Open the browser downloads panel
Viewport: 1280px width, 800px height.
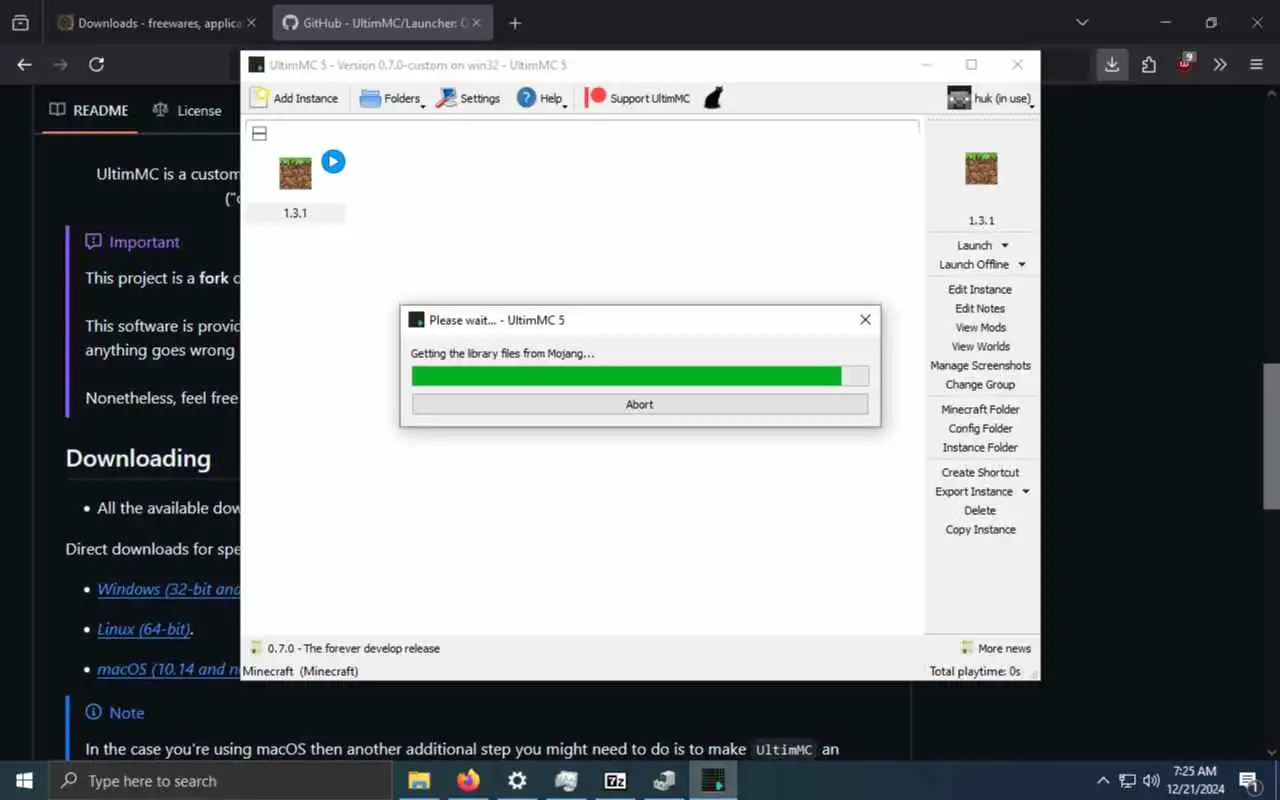click(x=1112, y=64)
